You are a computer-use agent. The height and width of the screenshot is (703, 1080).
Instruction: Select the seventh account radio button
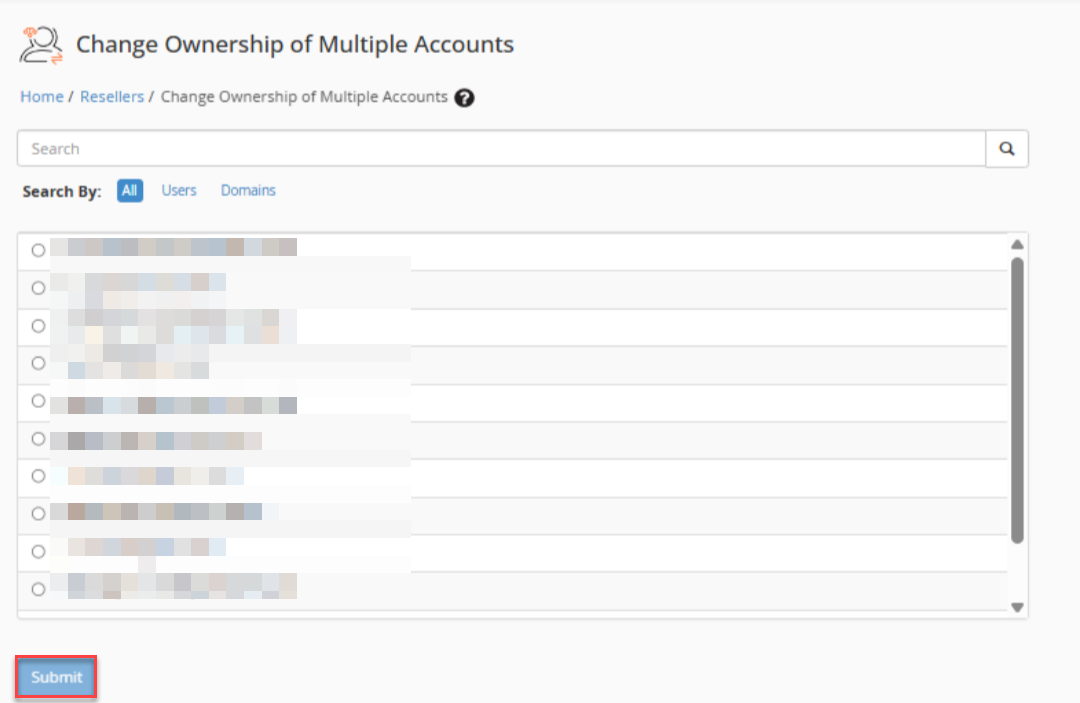pyautogui.click(x=39, y=476)
